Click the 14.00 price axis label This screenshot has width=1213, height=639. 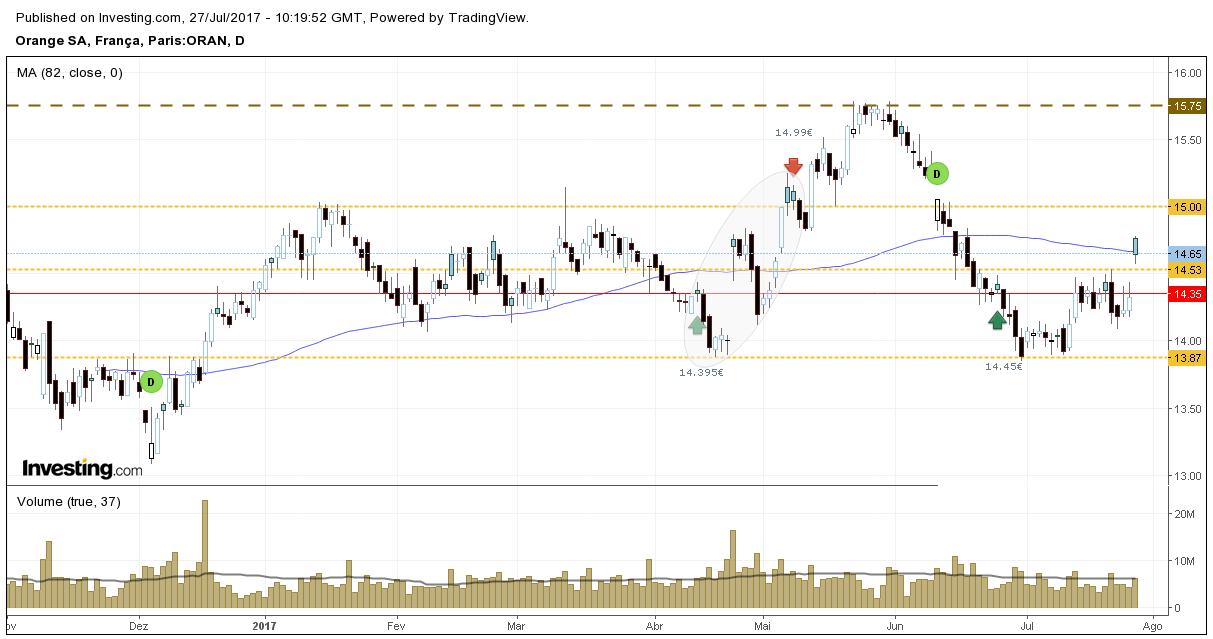coord(1187,341)
